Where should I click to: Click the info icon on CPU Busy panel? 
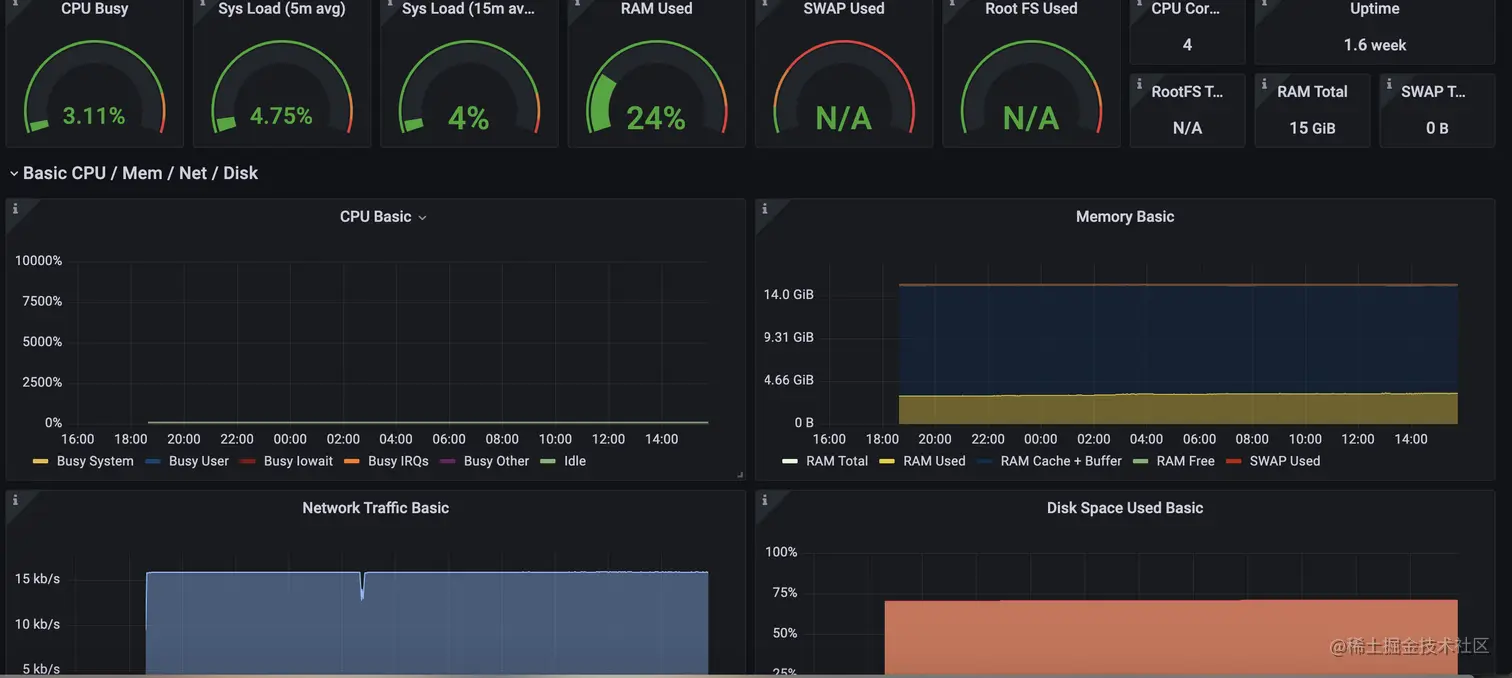(13, 4)
